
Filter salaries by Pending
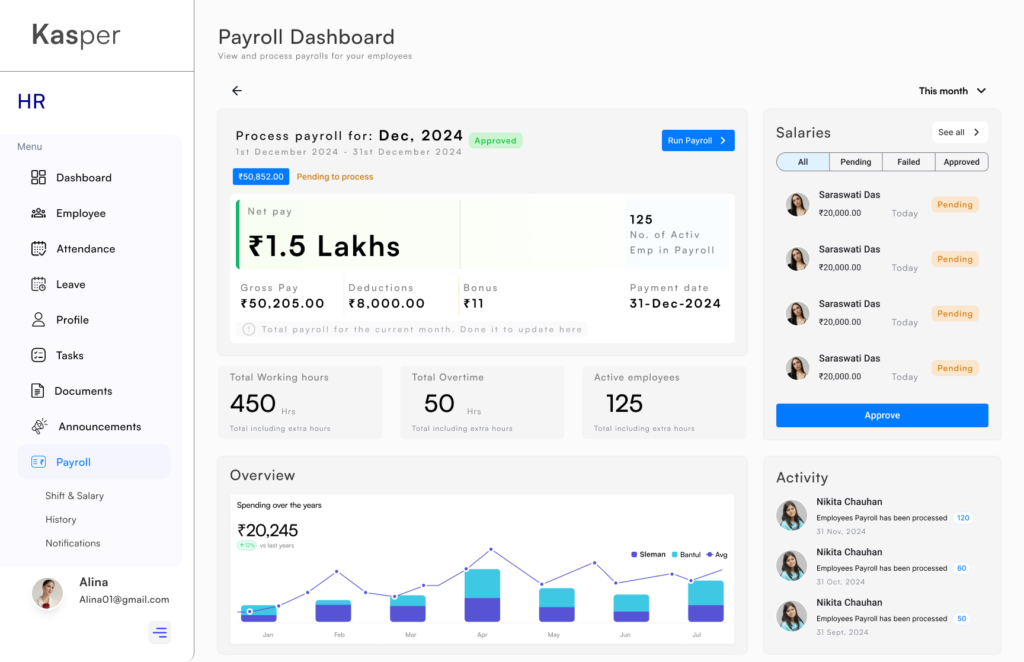855,162
